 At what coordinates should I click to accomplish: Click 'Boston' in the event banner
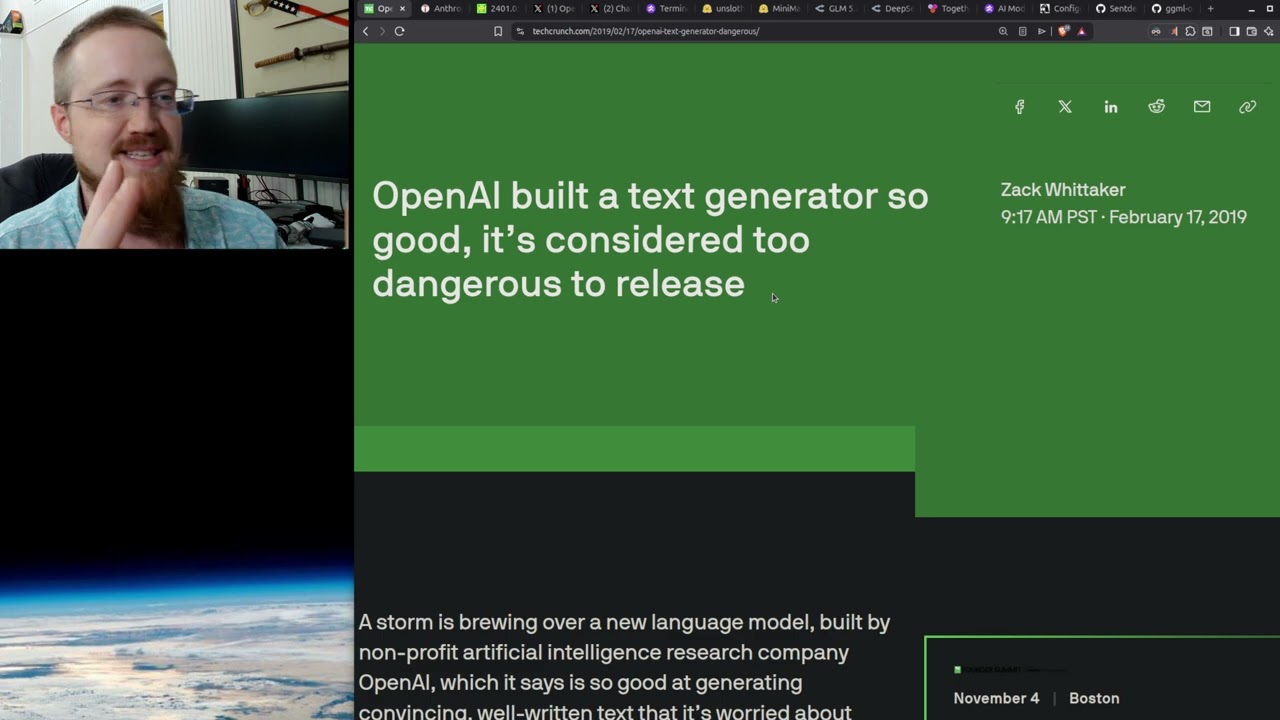click(x=1094, y=698)
